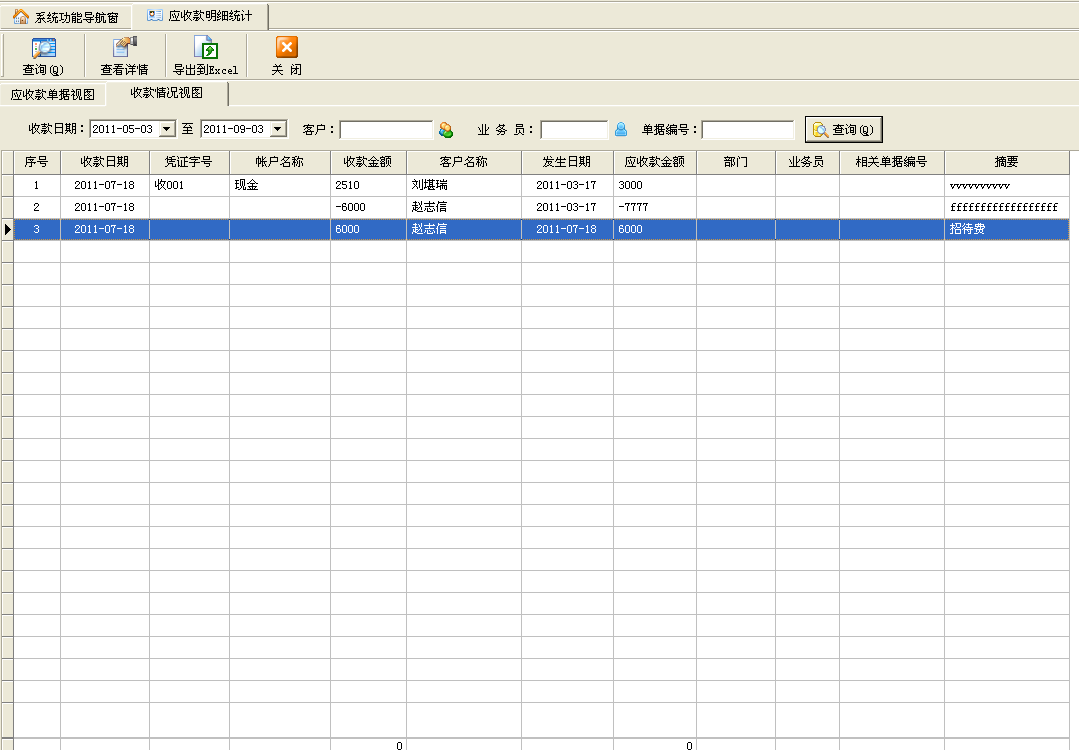Image resolution: width=1079 pixels, height=750 pixels.
Task: Click the Query toolbar icon (查询)
Action: (43, 49)
